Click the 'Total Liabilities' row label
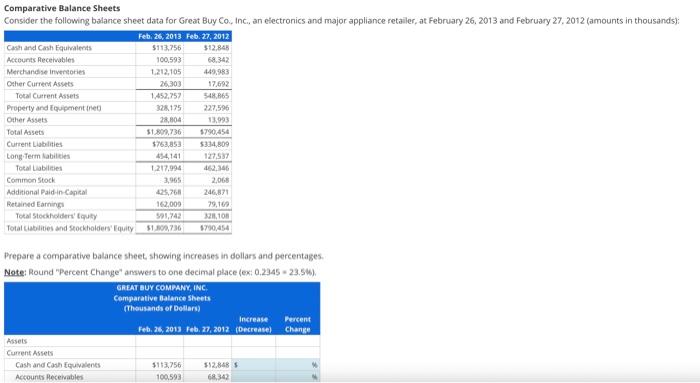Screen dimensions: 700x383 tap(39, 168)
